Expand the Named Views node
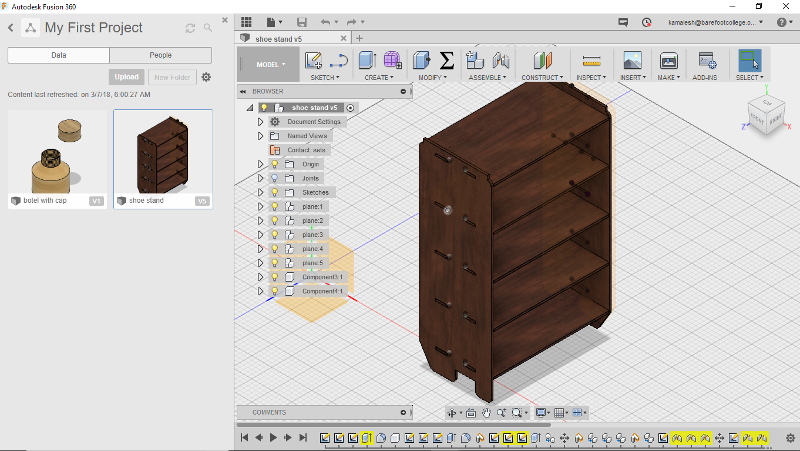This screenshot has width=800, height=451. pos(261,136)
